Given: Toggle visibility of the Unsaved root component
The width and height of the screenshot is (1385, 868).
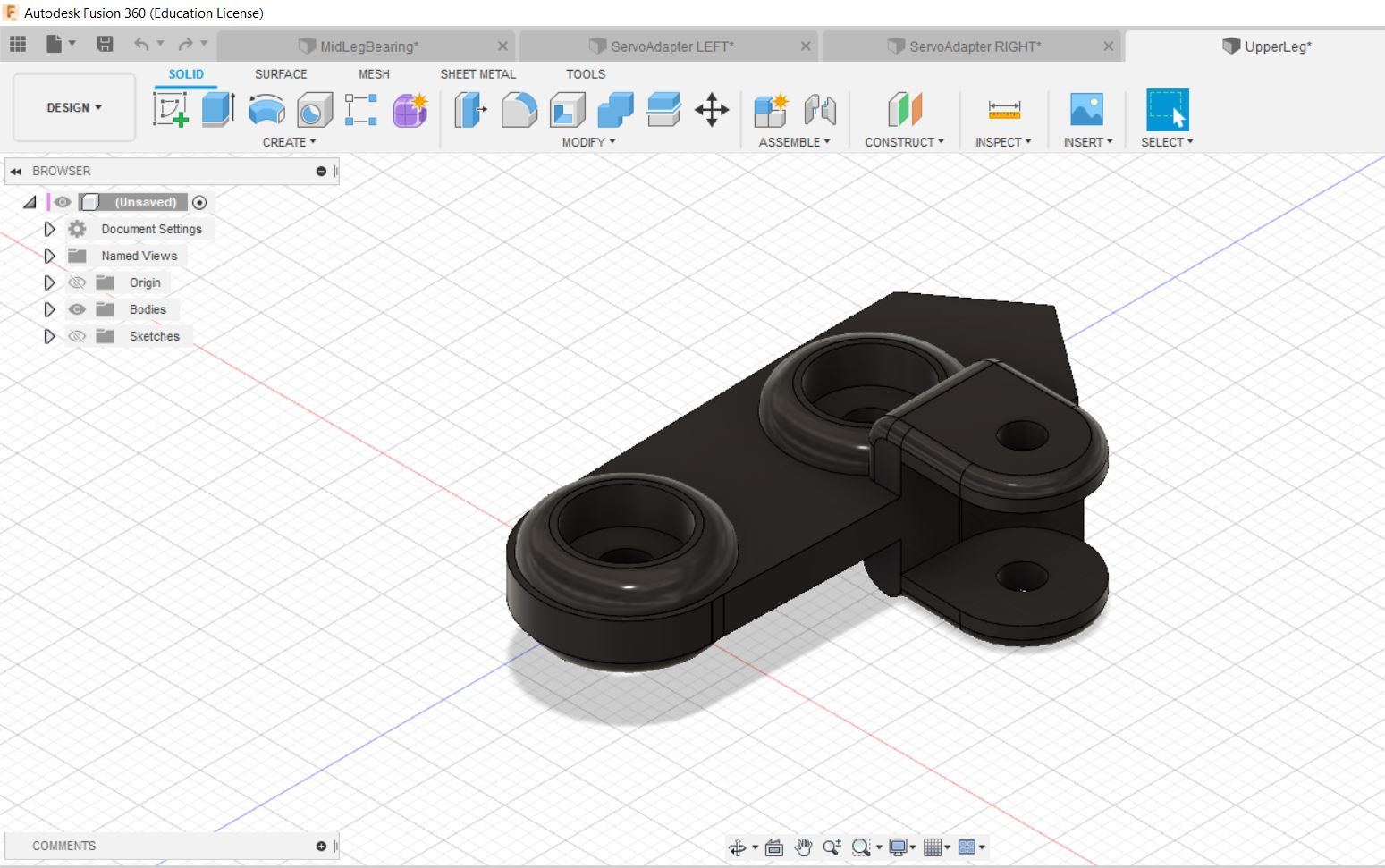Looking at the screenshot, I should click(x=62, y=202).
